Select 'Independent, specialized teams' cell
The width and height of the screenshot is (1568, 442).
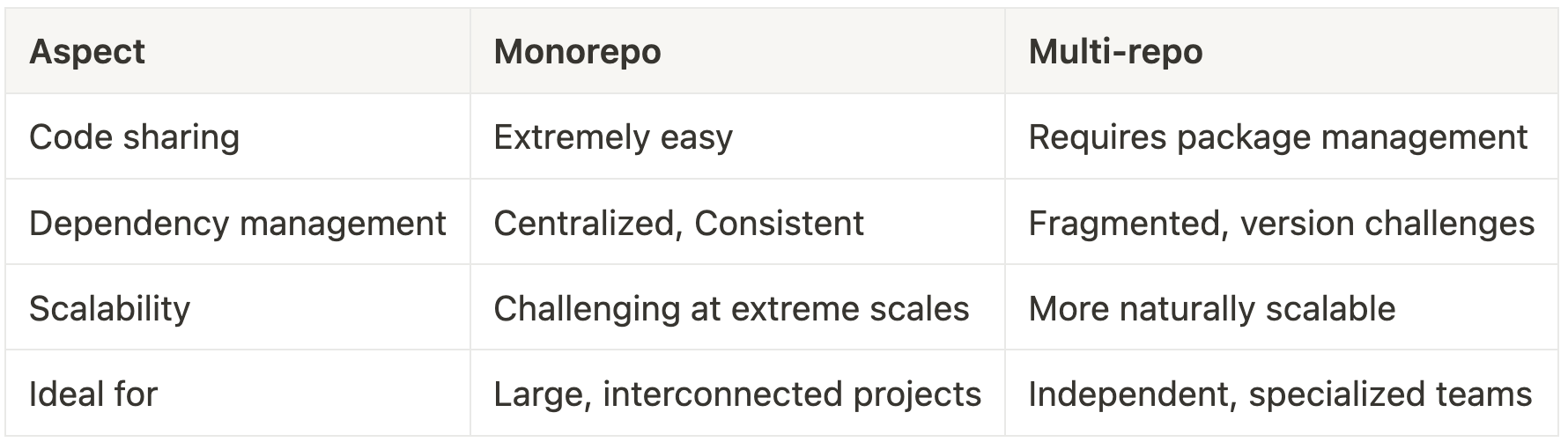click(1280, 394)
